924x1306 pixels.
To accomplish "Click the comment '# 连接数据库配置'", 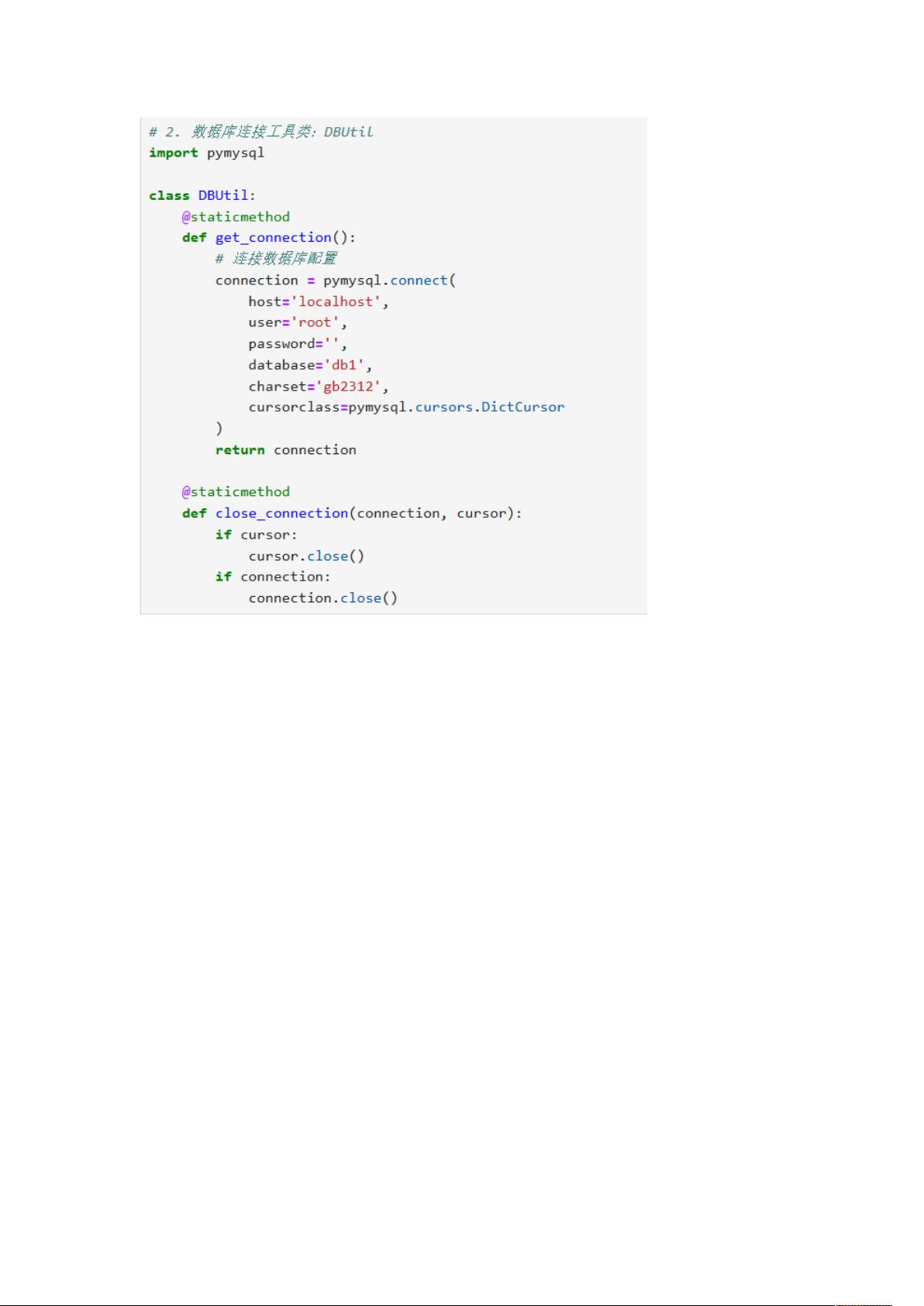I will (x=276, y=258).
